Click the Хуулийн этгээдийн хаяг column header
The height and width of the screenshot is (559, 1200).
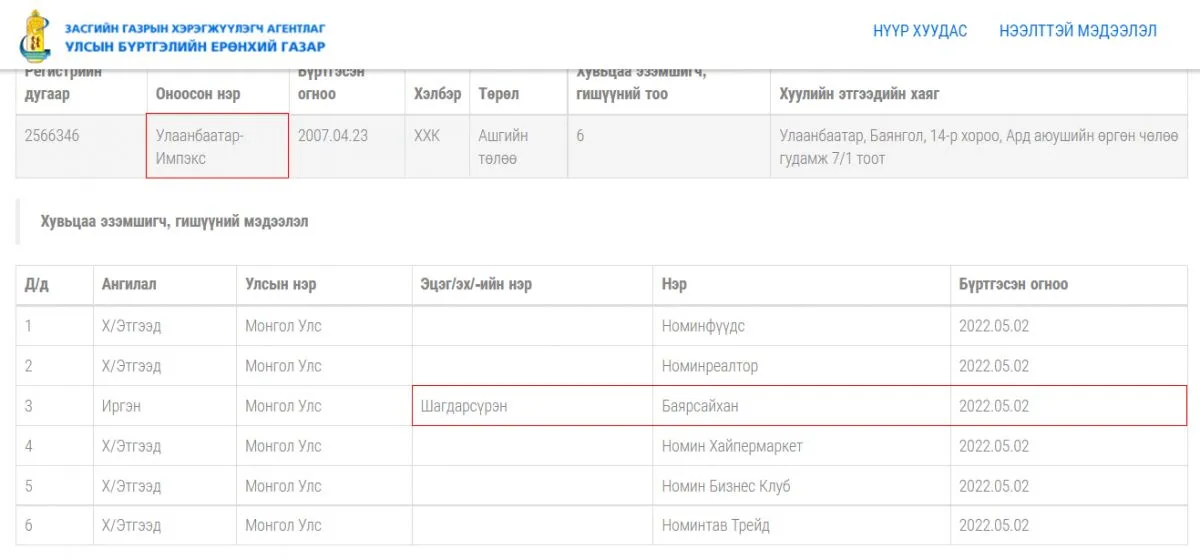859,94
